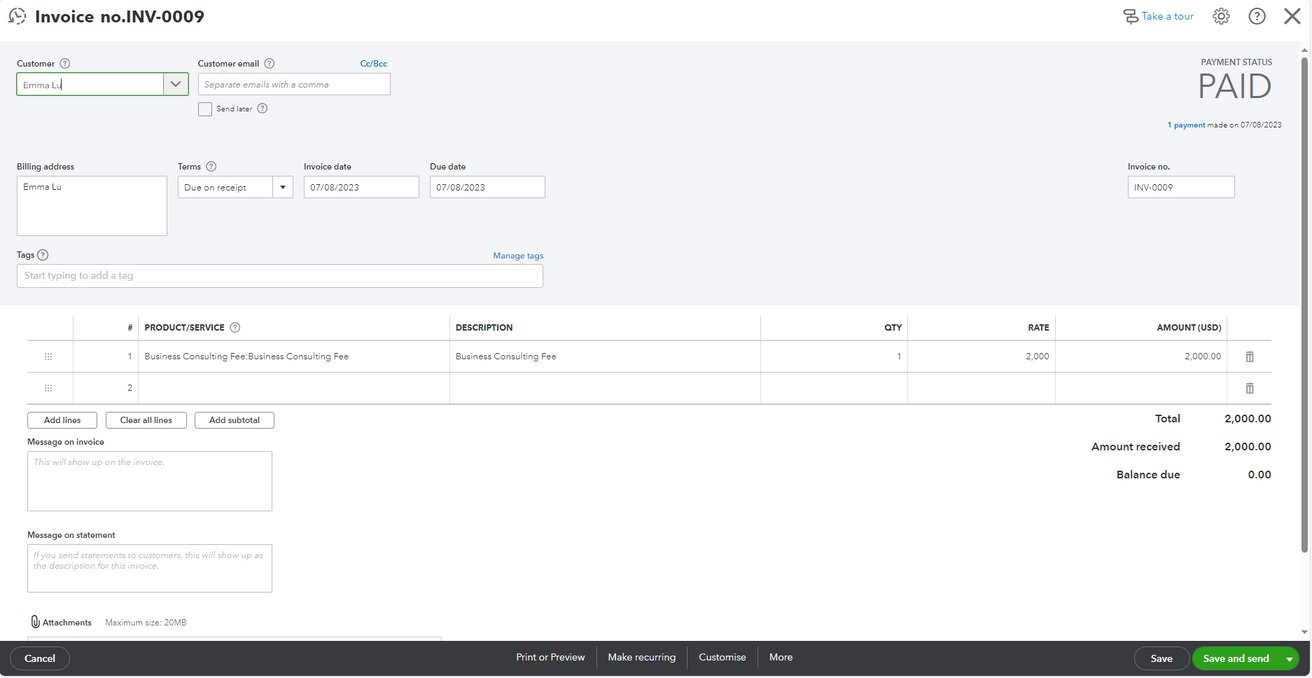Viewport: 1312px width, 678px height.
Task: Click the Send later help icon
Action: tap(262, 109)
